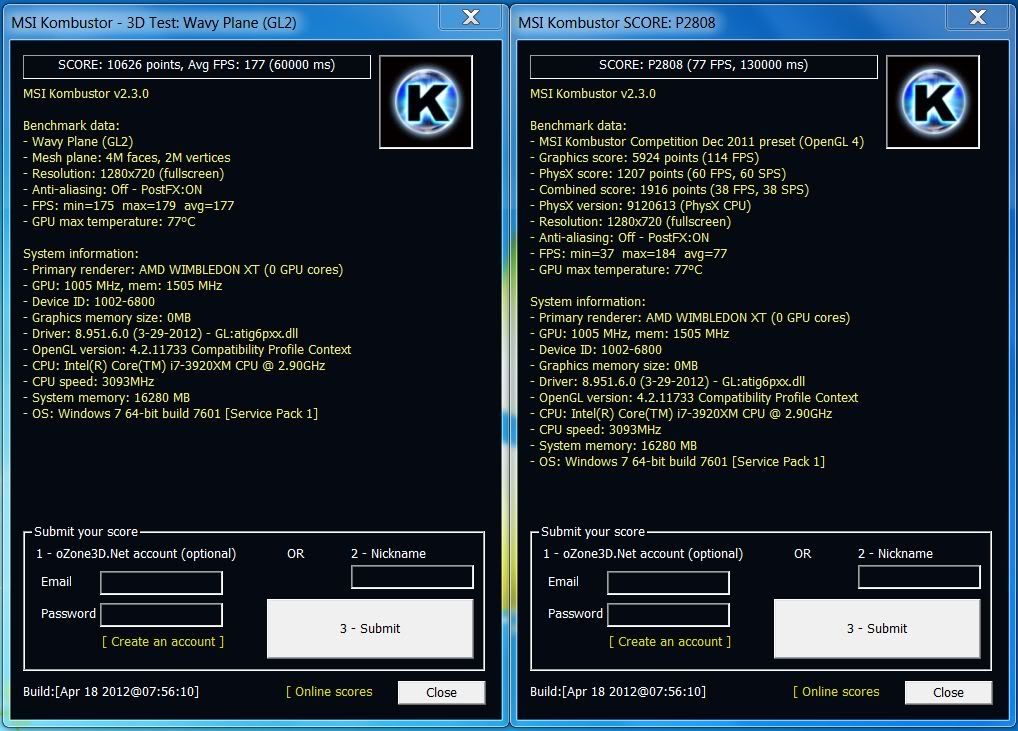This screenshot has height=731, width=1018.
Task: Open 'Create an account' in the SCORE: P2808 window
Action: pyautogui.click(x=670, y=641)
